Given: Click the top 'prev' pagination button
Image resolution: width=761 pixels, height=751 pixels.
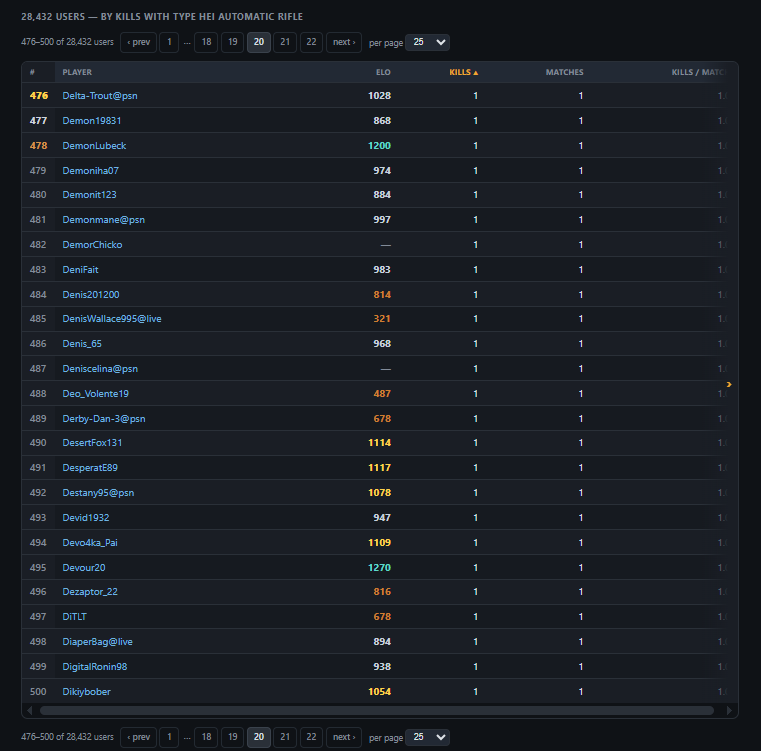Looking at the screenshot, I should click(138, 42).
